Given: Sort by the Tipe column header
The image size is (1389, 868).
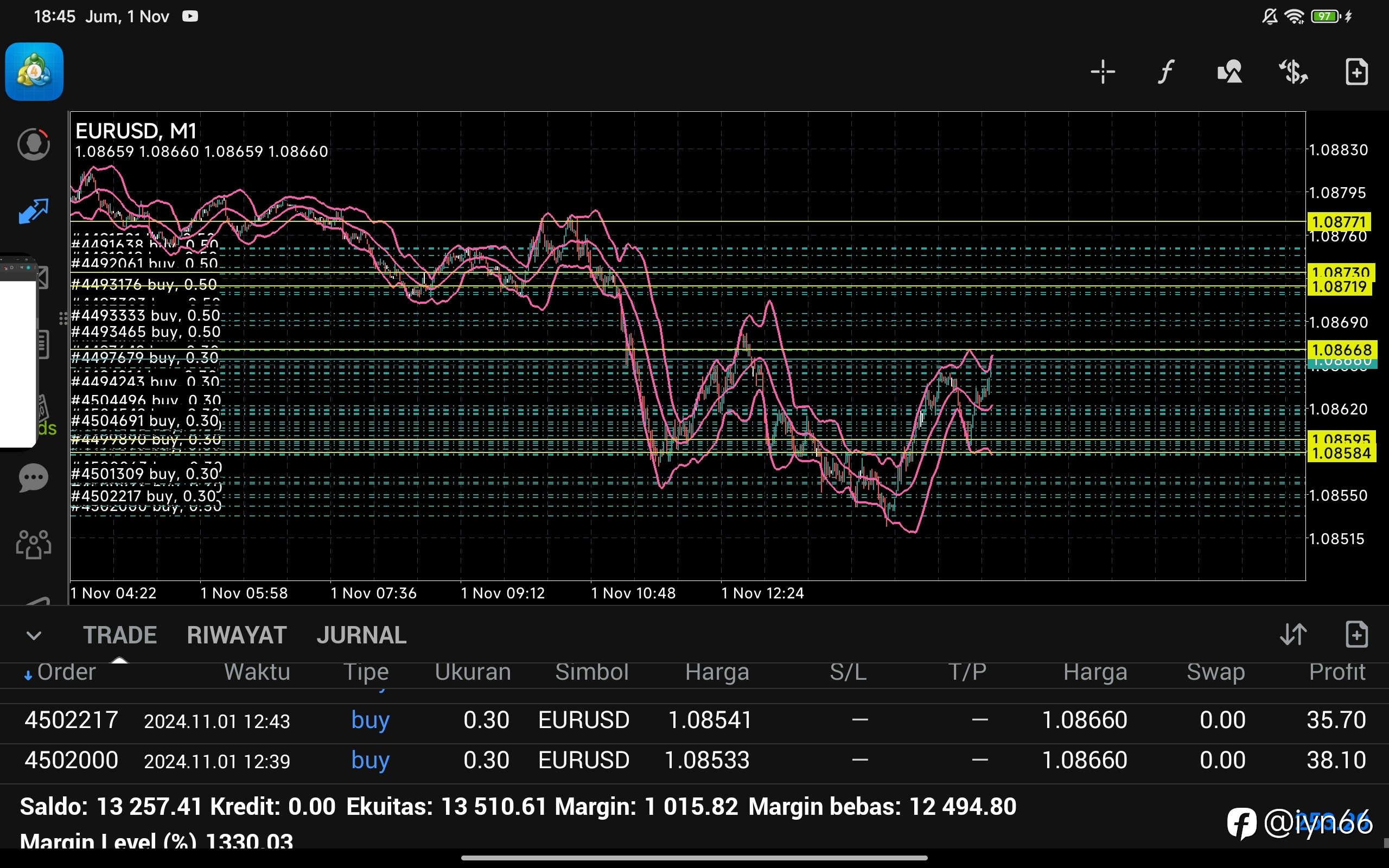Looking at the screenshot, I should (366, 672).
